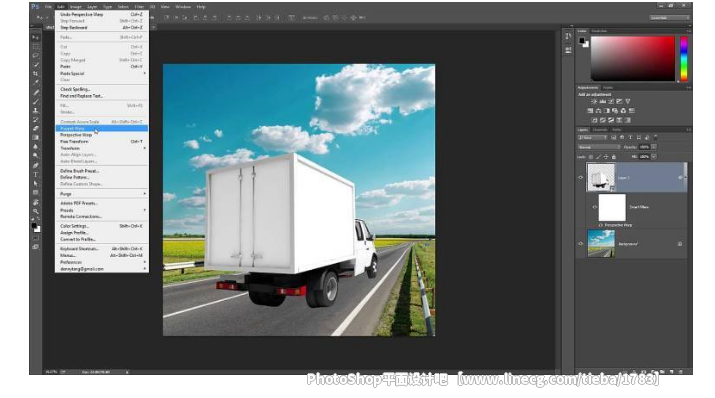
Task: Select the Lasso tool
Action: click(36, 56)
